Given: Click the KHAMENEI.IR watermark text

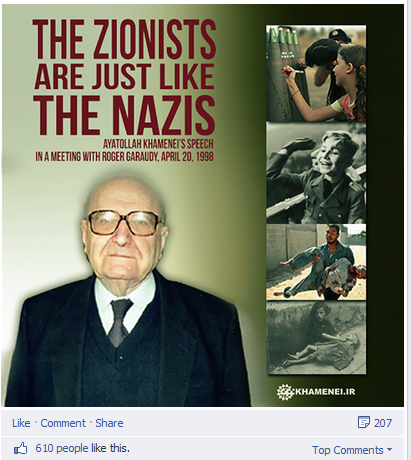Looking at the screenshot, I should pos(323,392).
